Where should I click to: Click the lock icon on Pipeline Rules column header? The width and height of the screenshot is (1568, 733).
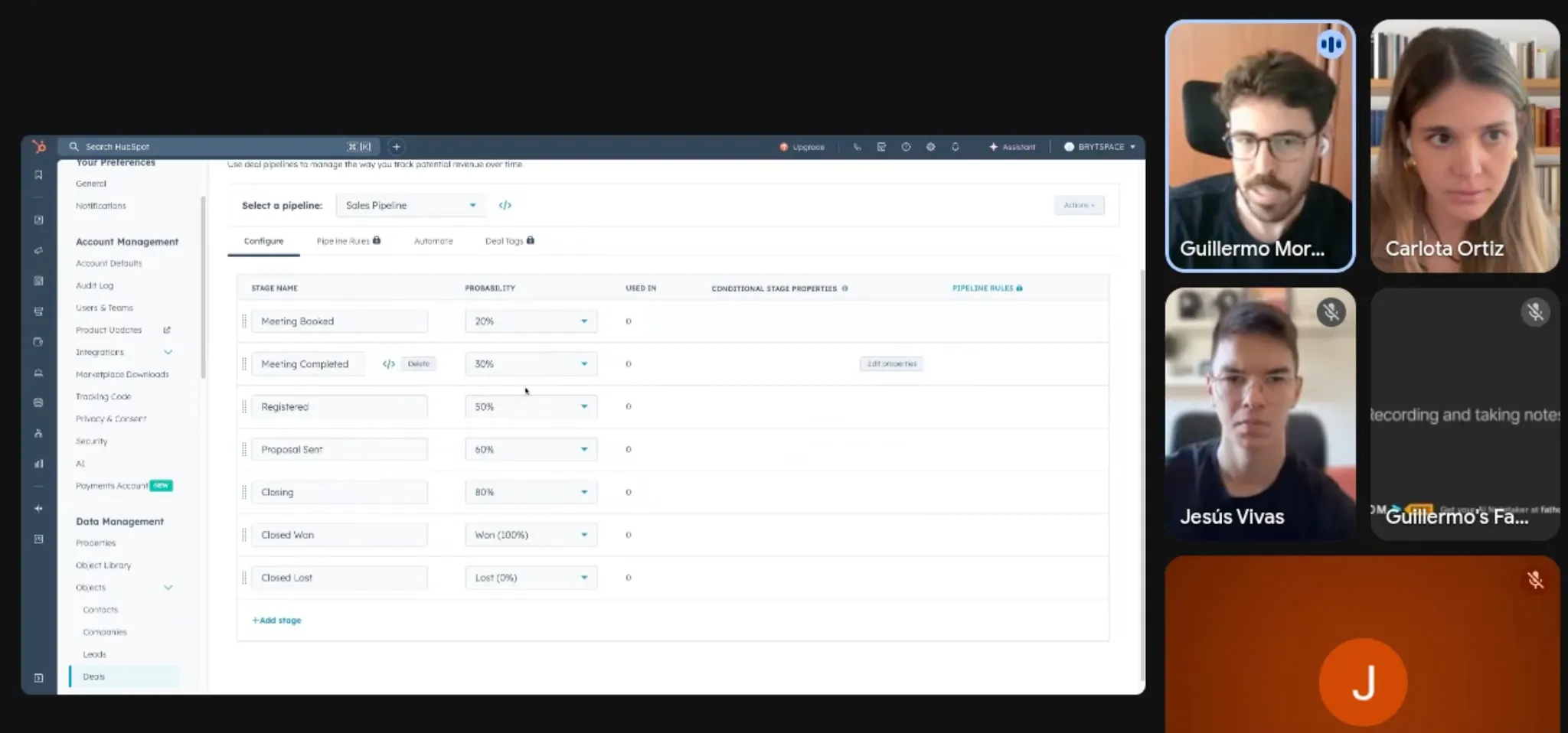coord(1019,288)
